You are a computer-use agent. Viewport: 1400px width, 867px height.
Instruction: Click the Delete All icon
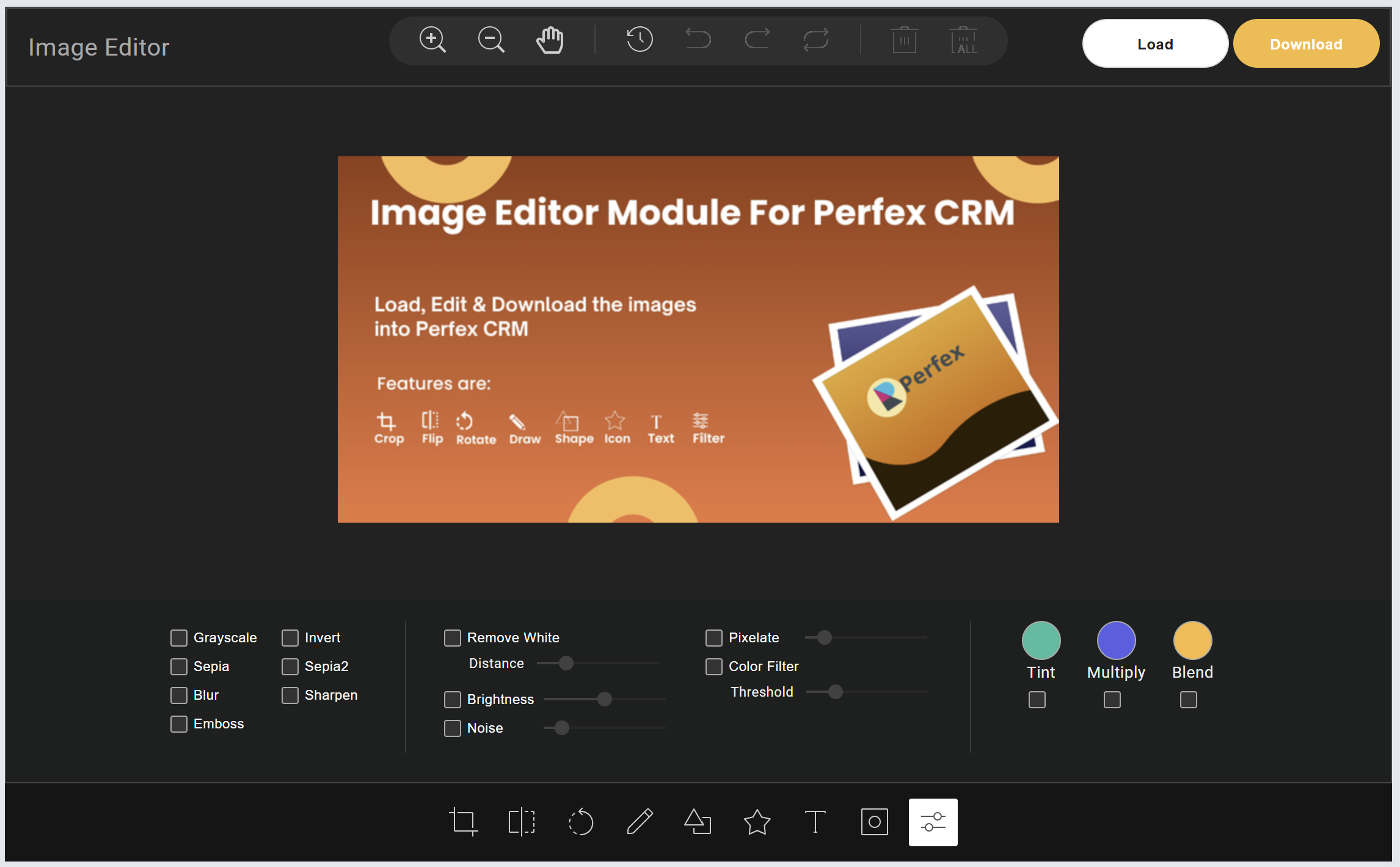(x=963, y=40)
